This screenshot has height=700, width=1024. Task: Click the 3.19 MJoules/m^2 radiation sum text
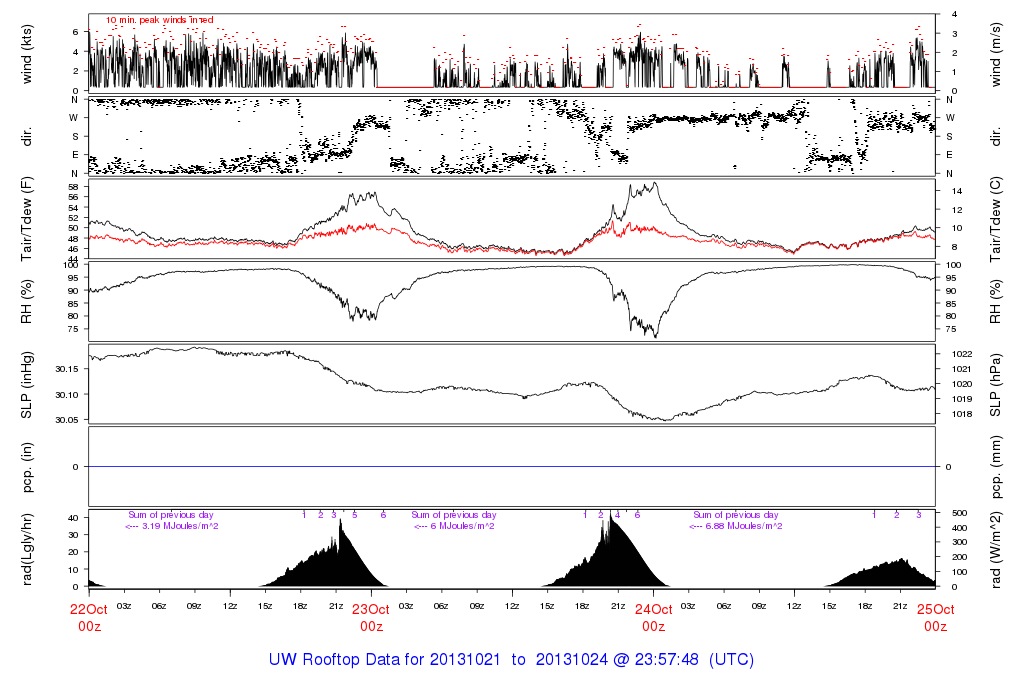tap(172, 526)
